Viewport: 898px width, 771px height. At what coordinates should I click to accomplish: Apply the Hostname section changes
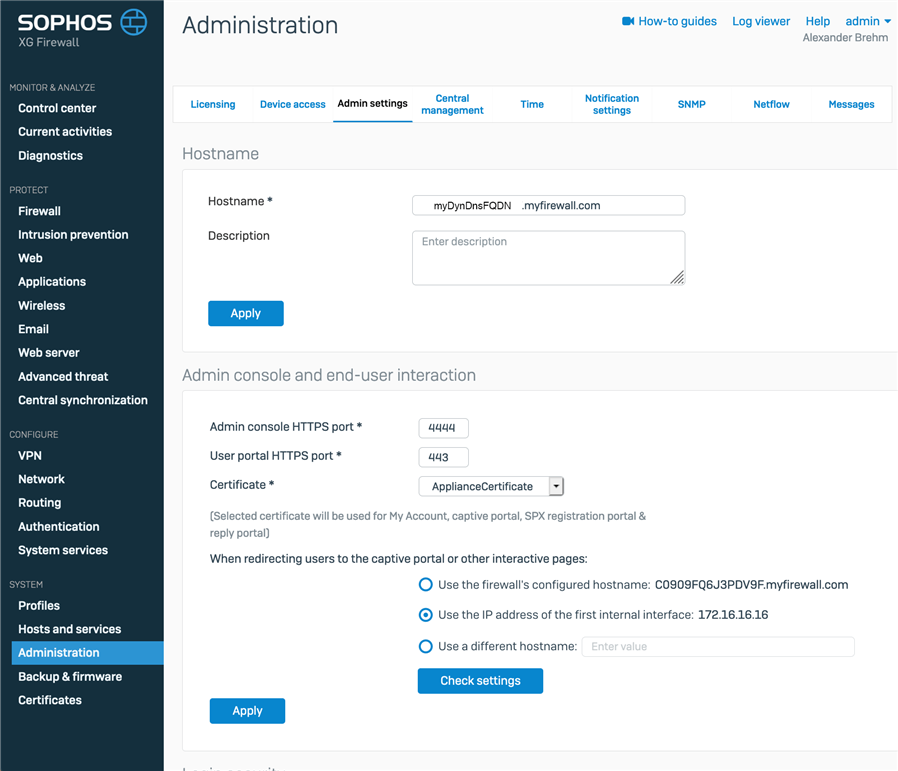(245, 313)
